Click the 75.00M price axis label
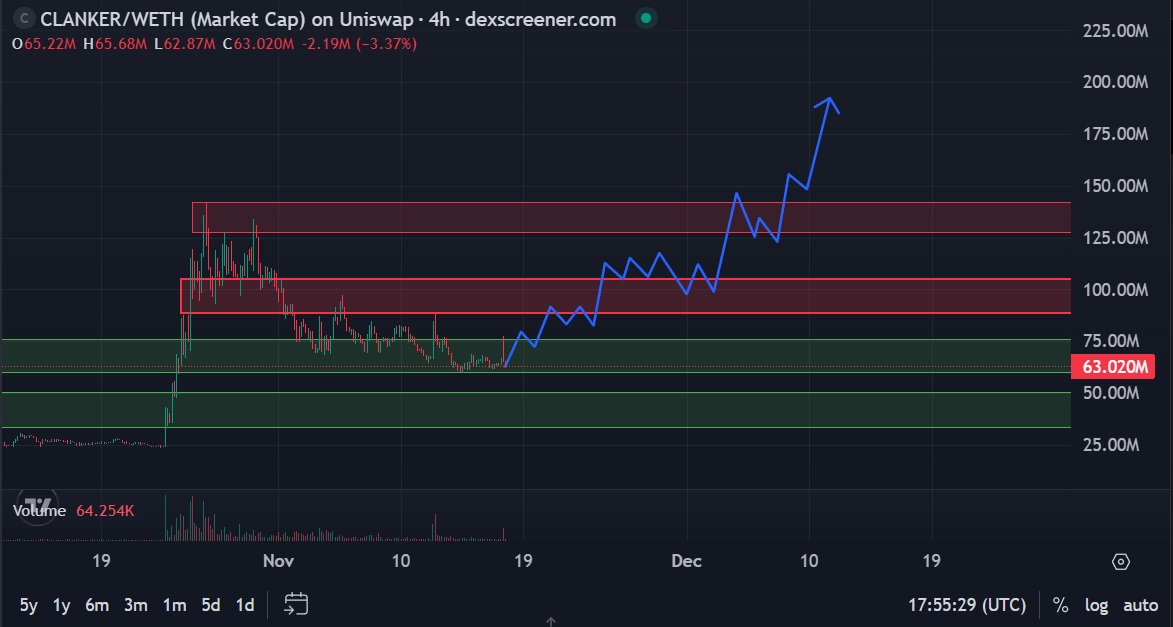 pyautogui.click(x=1111, y=341)
